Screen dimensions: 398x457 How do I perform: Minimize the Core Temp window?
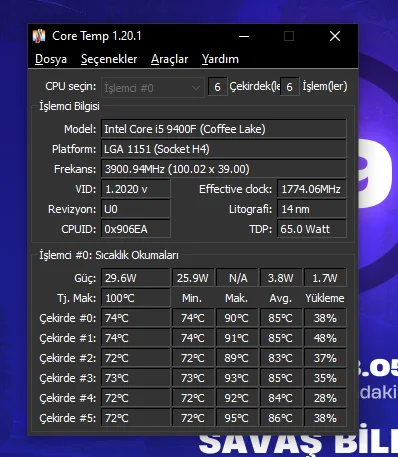coord(244,36)
